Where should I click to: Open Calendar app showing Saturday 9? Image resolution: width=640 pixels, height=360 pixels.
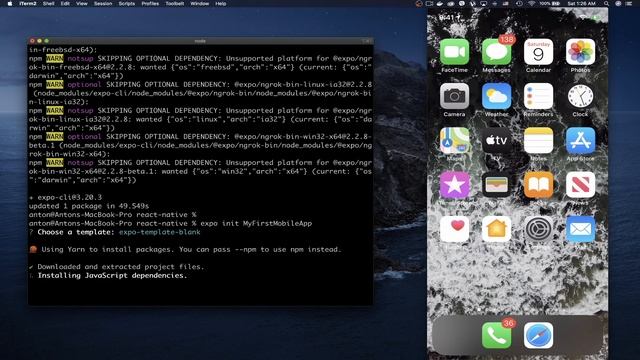point(538,52)
